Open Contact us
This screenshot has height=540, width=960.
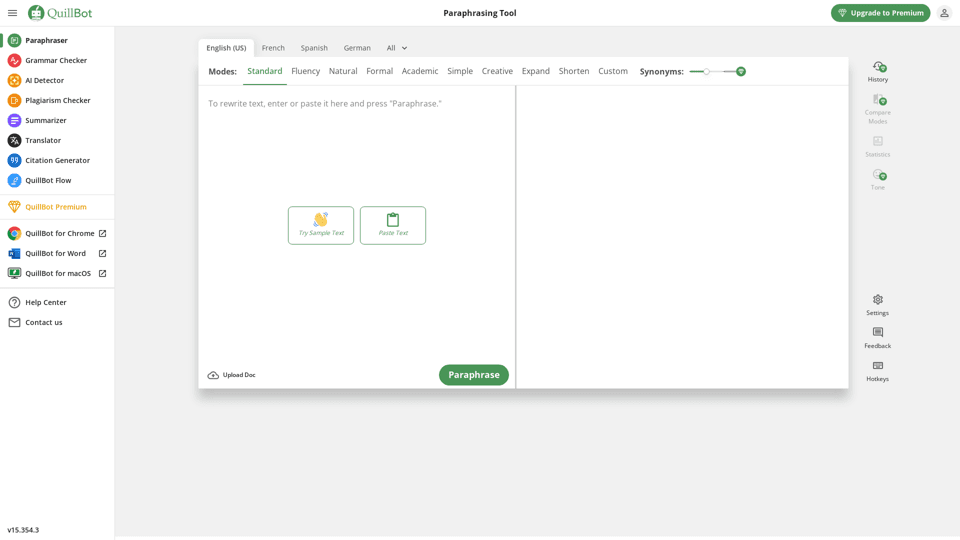[57, 323]
